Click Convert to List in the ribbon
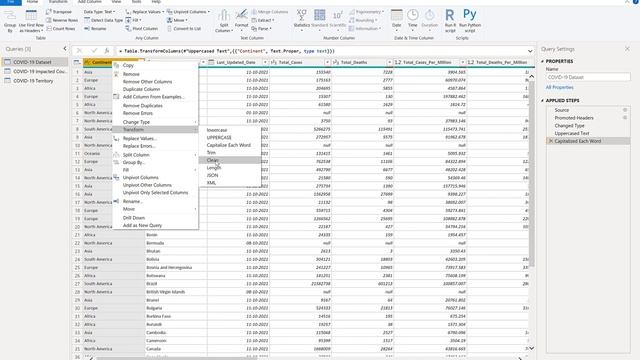 coord(184,29)
